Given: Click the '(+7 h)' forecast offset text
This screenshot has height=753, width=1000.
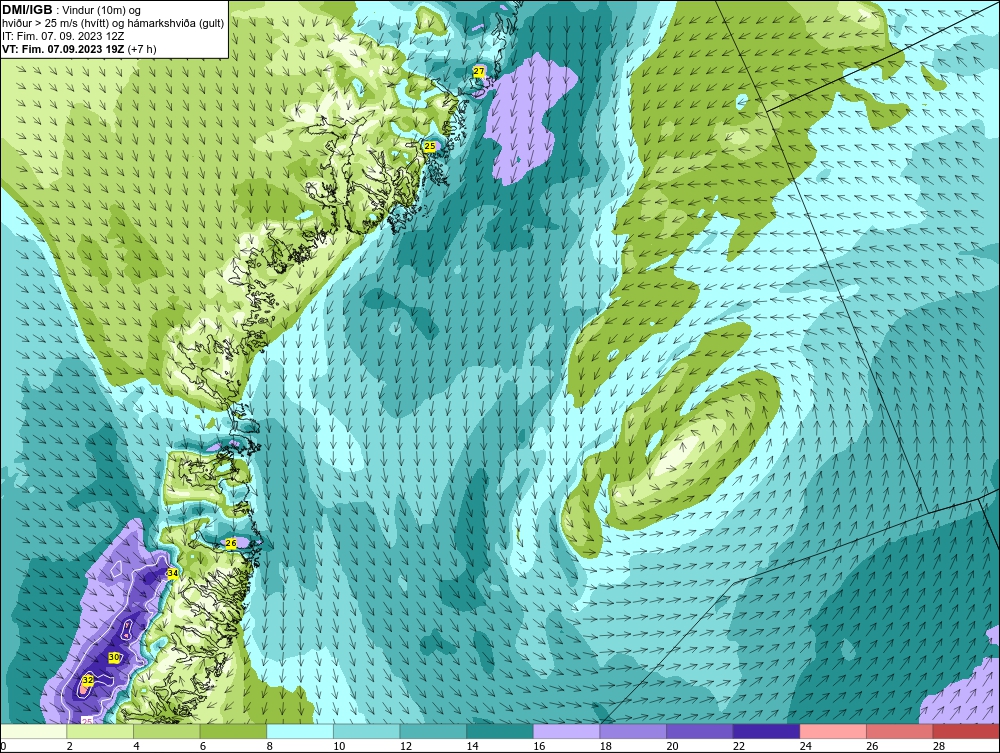Looking at the screenshot, I should (142, 49).
